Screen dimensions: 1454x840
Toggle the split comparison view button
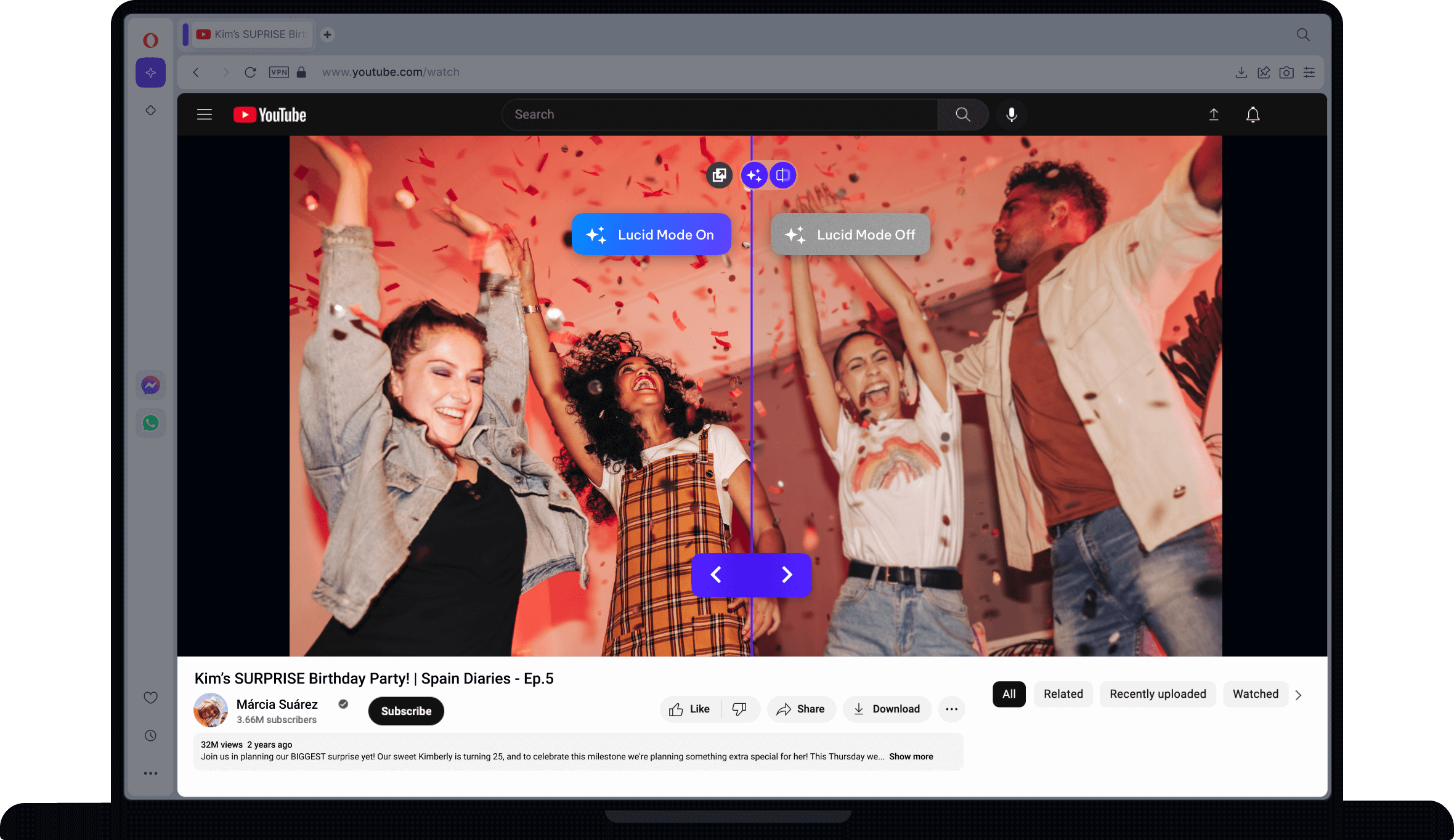click(x=782, y=176)
